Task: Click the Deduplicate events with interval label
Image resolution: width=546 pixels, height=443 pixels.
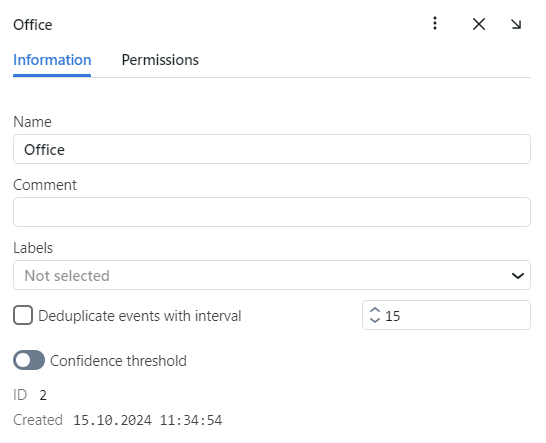Action: pos(140,316)
